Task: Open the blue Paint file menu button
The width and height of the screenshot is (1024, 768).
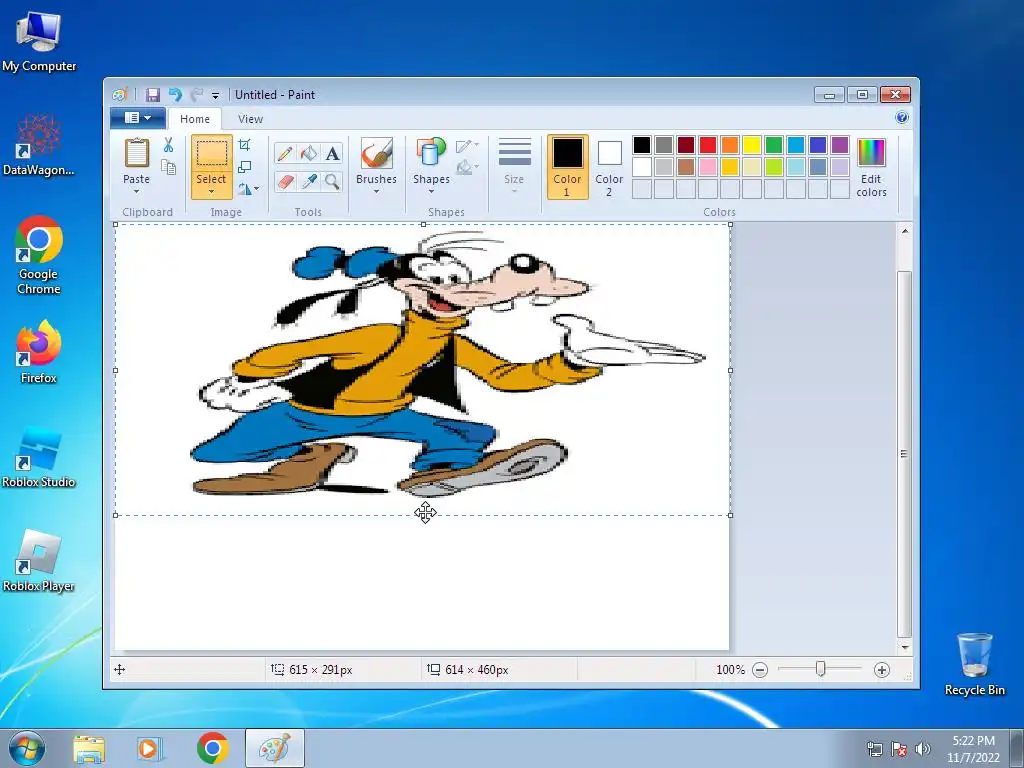Action: tap(138, 118)
